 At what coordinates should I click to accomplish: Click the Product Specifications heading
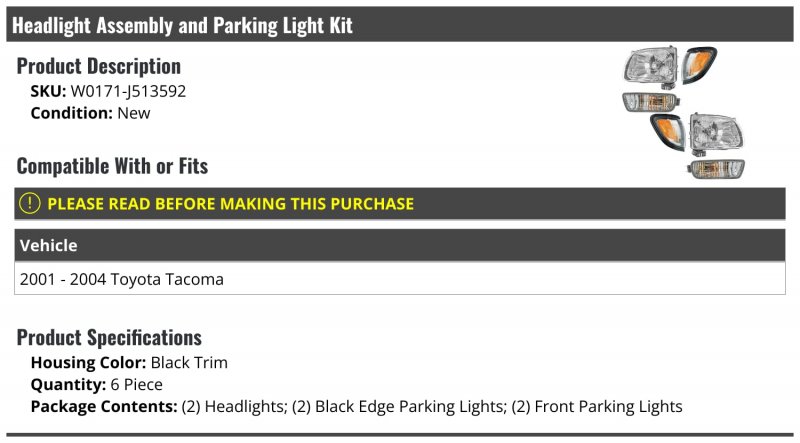(x=109, y=337)
